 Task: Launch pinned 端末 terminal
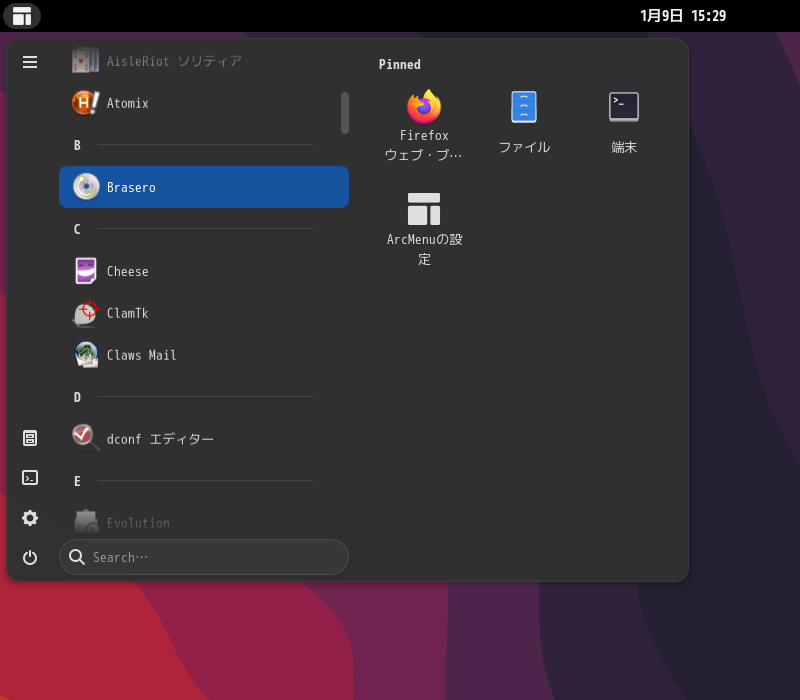click(x=624, y=125)
